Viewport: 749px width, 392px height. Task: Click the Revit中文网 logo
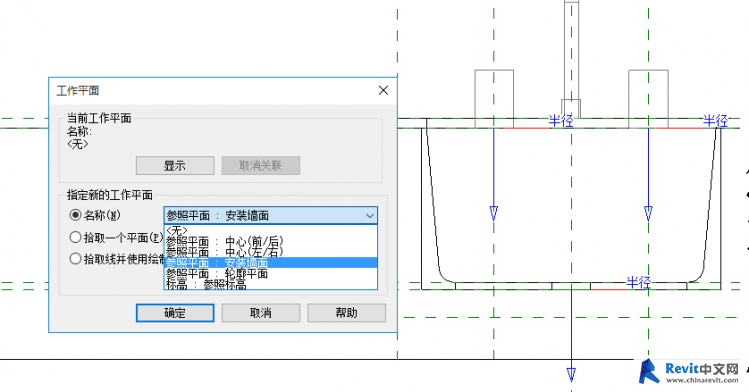click(689, 372)
